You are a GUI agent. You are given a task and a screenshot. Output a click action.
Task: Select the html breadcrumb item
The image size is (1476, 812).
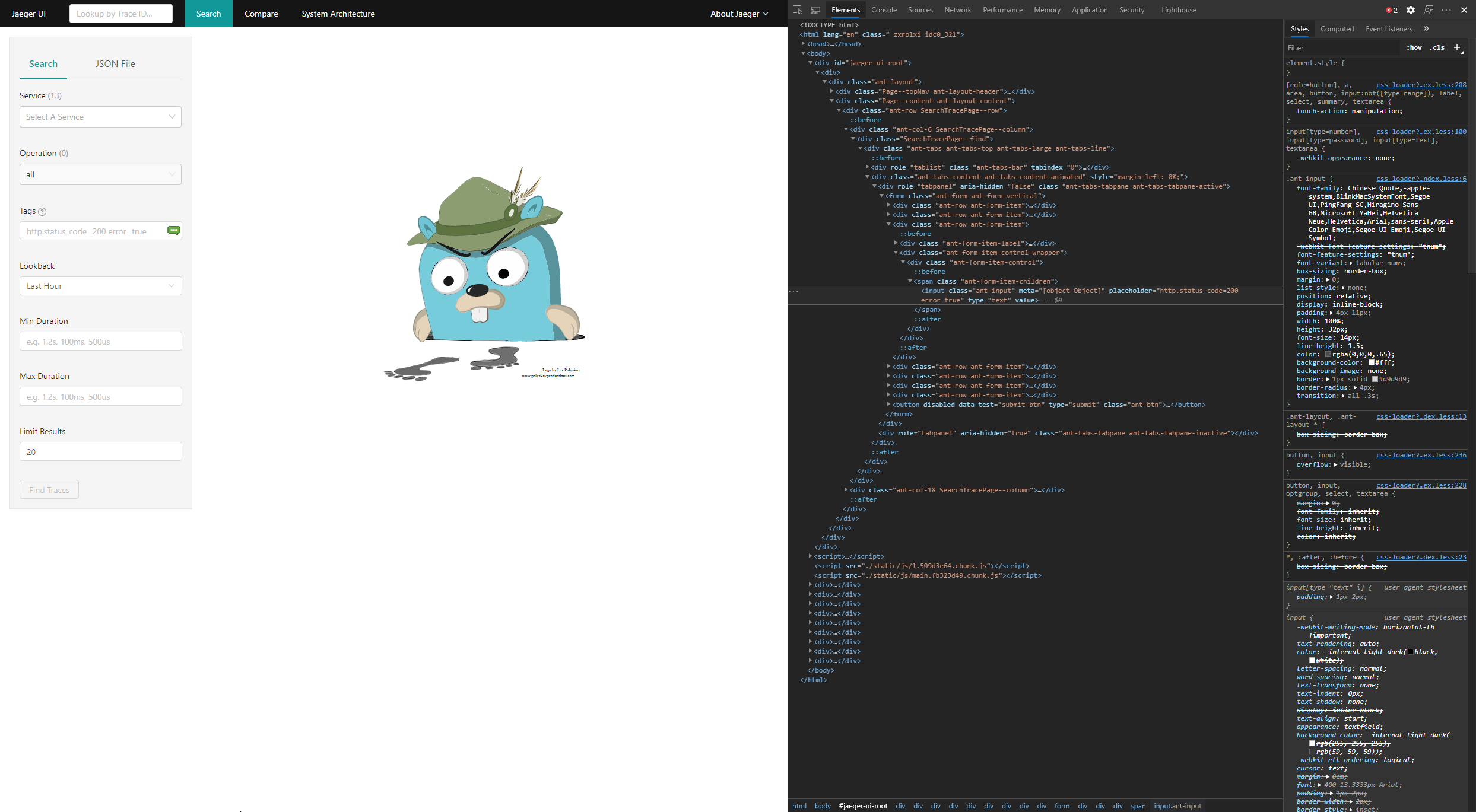799,806
